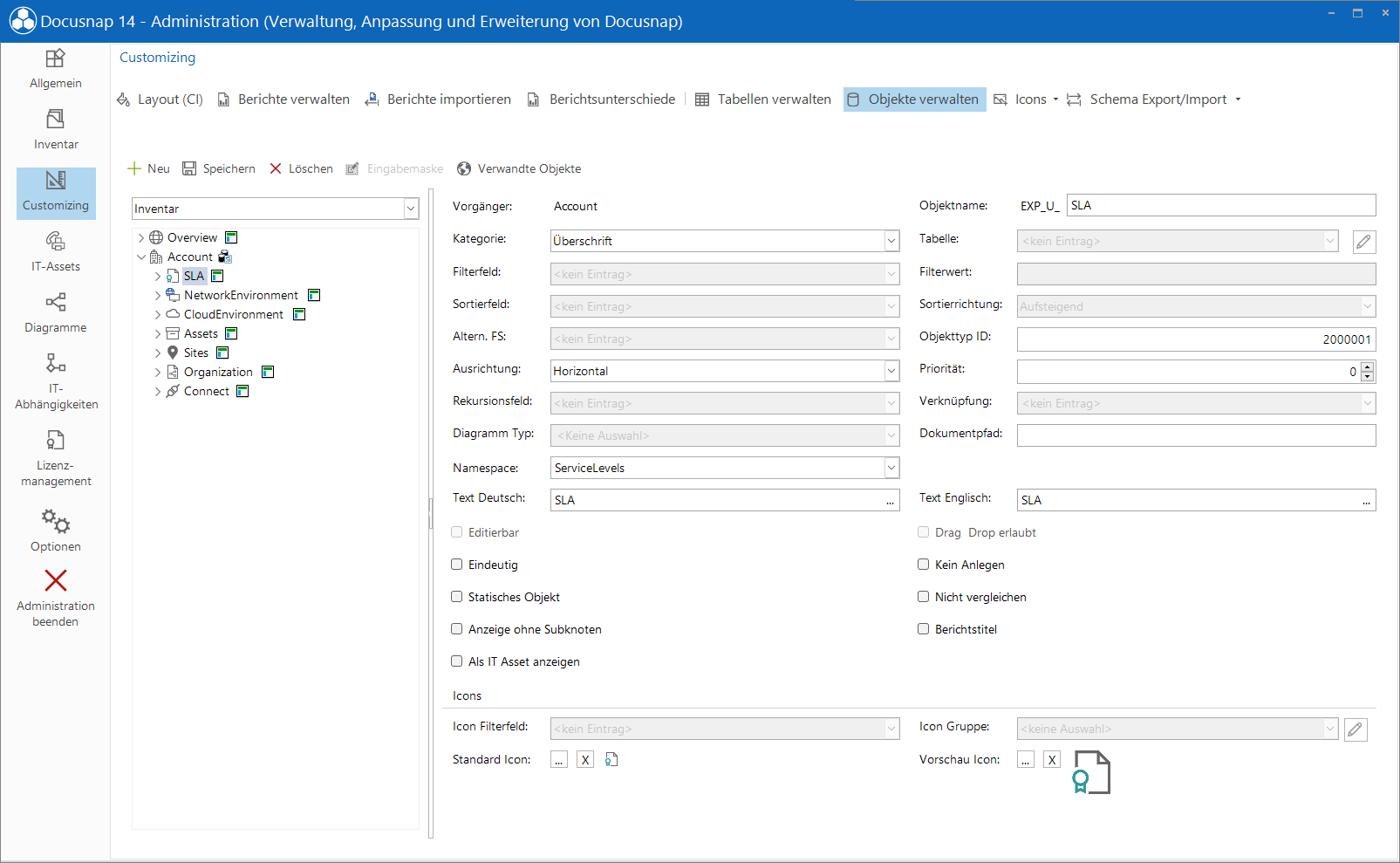Screen dimensions: 1400x863
Task: Switch to Berichte verwalten tab
Action: coord(283,99)
